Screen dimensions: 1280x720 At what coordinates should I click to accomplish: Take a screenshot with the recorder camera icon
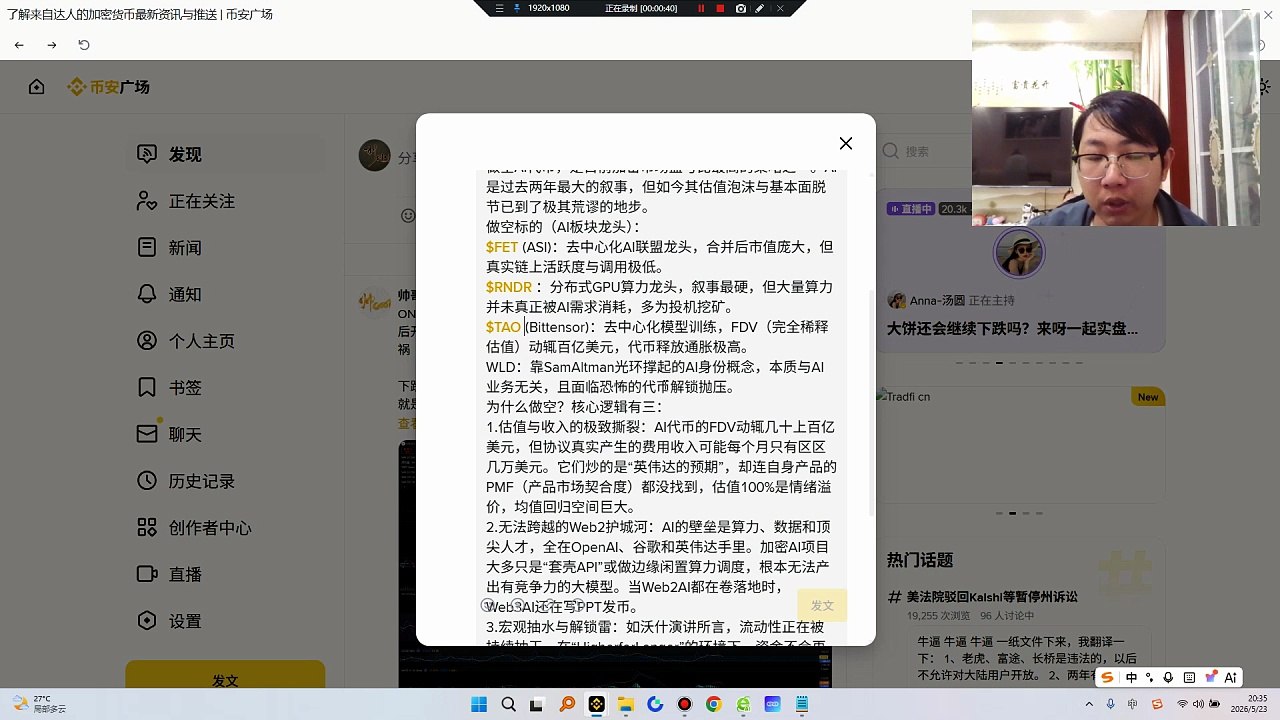(x=740, y=8)
